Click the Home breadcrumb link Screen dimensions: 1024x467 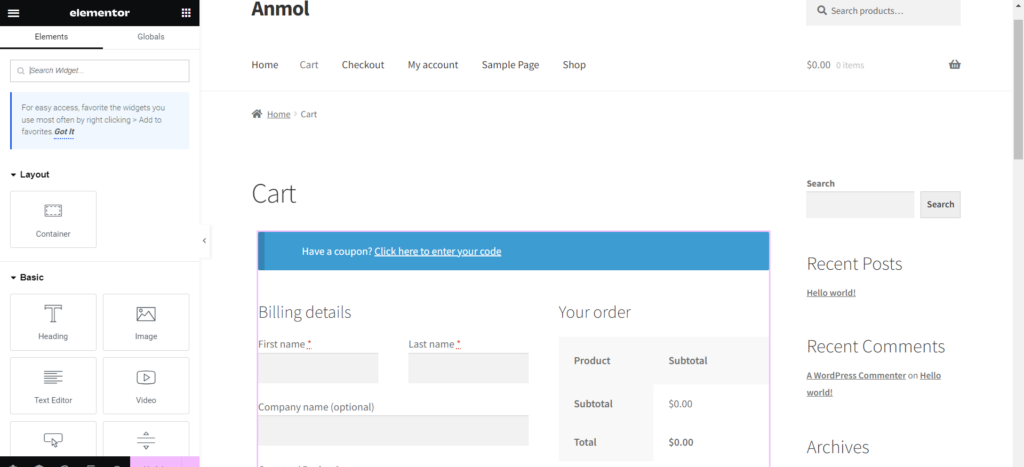click(x=278, y=114)
